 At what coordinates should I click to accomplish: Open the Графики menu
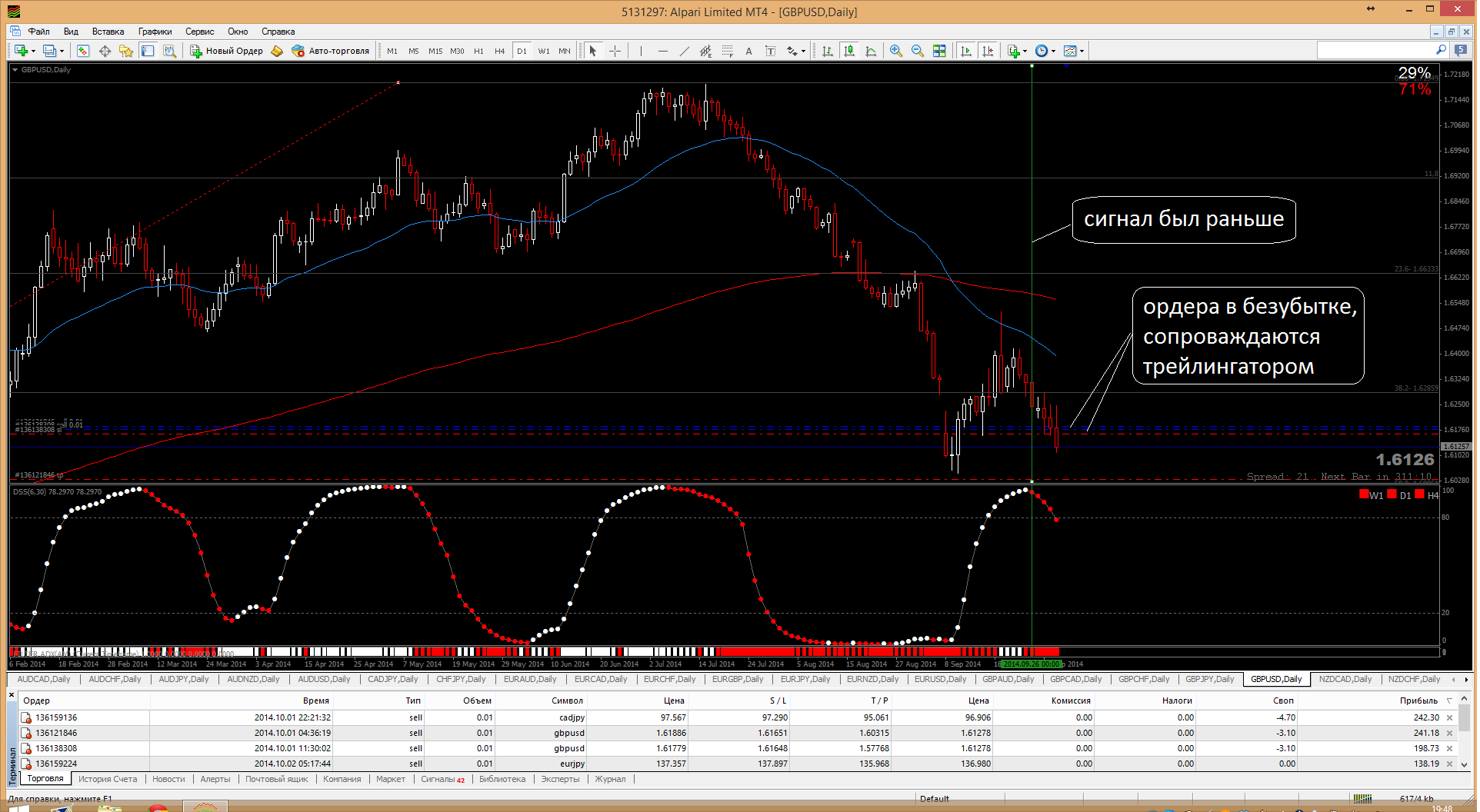[x=155, y=32]
